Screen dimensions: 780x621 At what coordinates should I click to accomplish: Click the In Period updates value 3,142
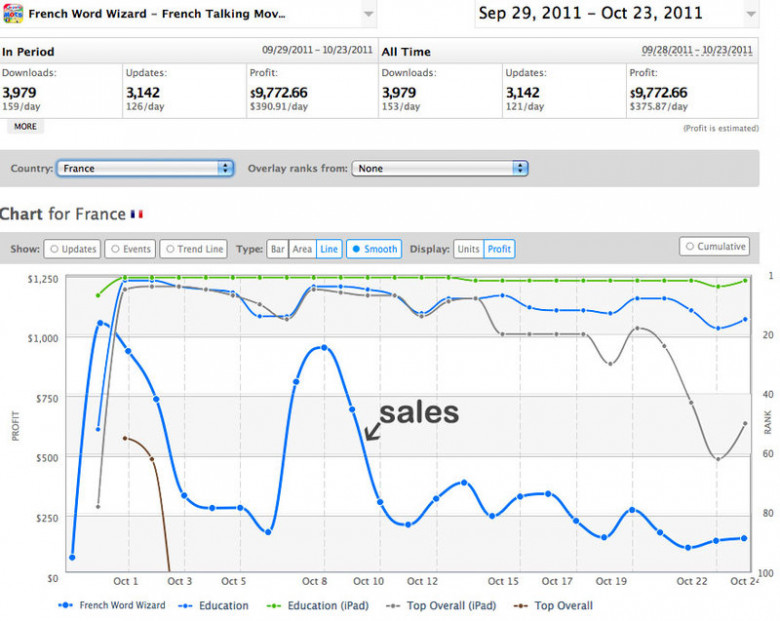click(143, 93)
